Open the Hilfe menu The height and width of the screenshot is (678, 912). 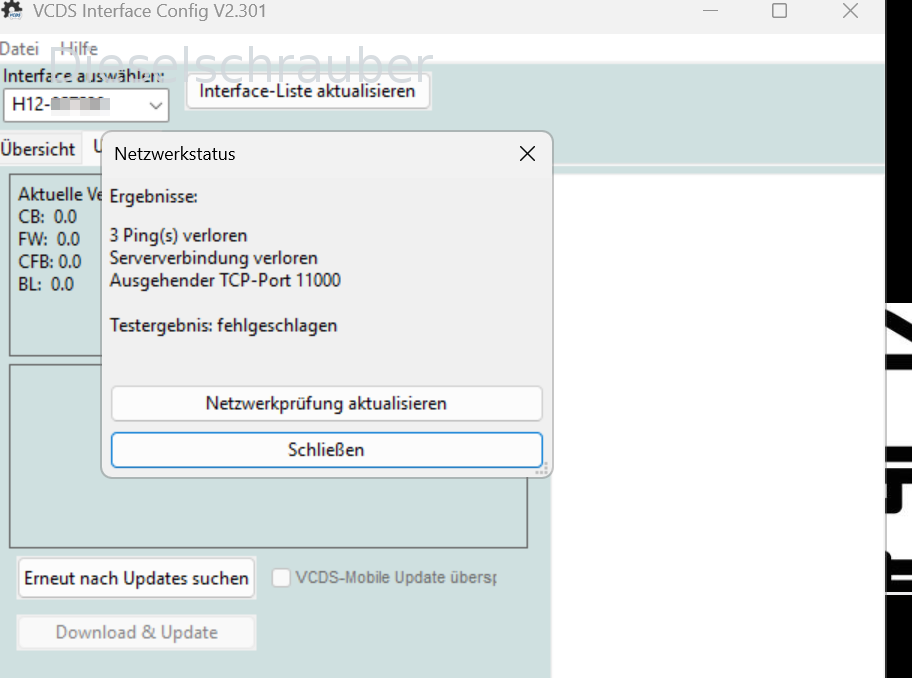79,49
